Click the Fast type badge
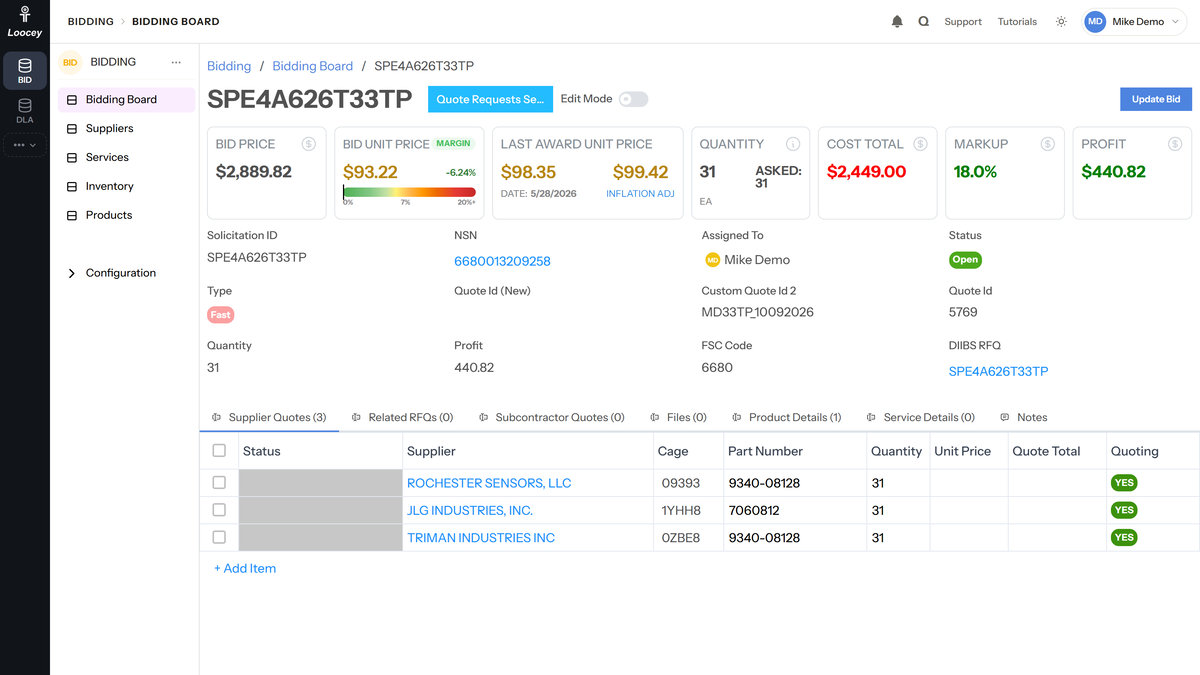Screen dimensions: 1200x675 pos(220,315)
